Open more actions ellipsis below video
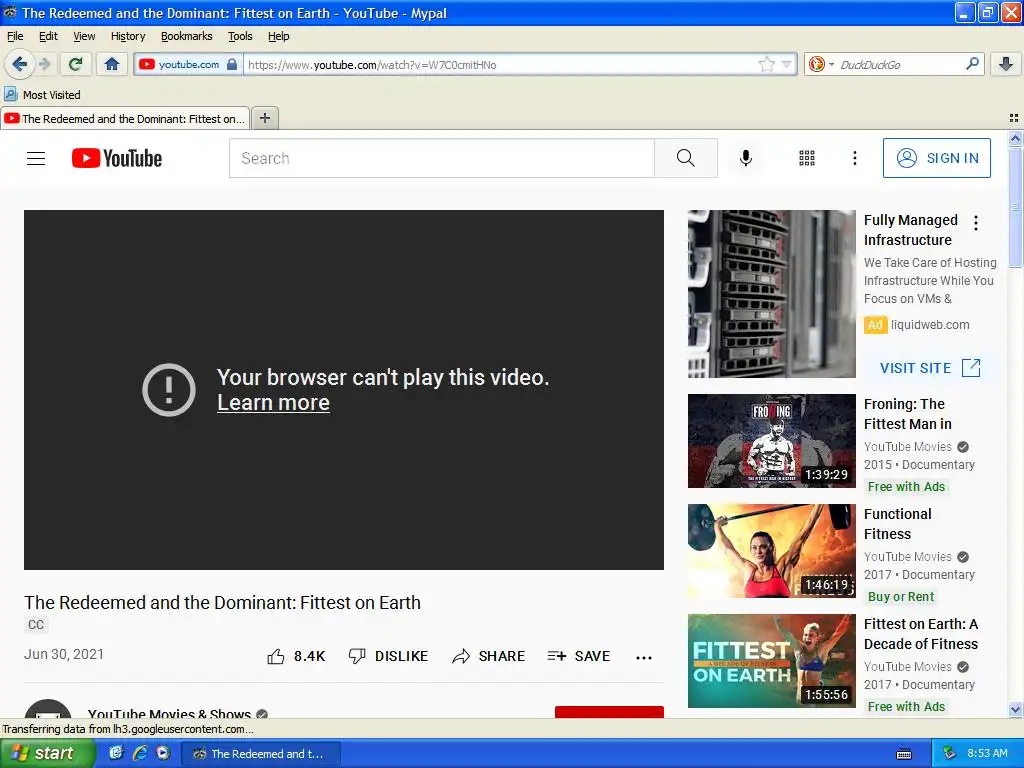Image resolution: width=1024 pixels, height=768 pixels. pyautogui.click(x=644, y=658)
